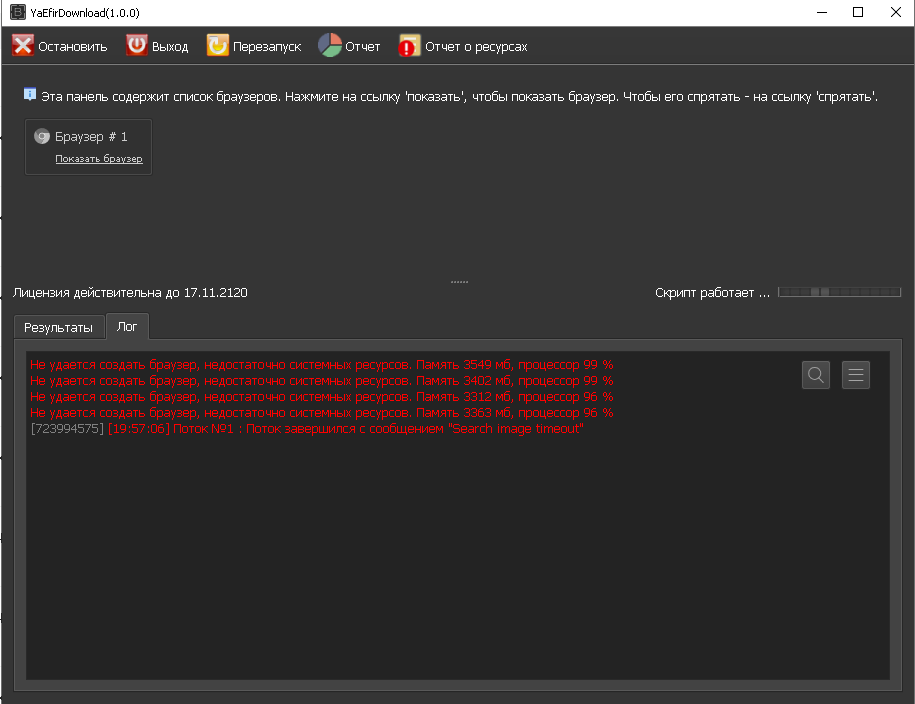Switch to the Результаты tab

[x=59, y=327]
